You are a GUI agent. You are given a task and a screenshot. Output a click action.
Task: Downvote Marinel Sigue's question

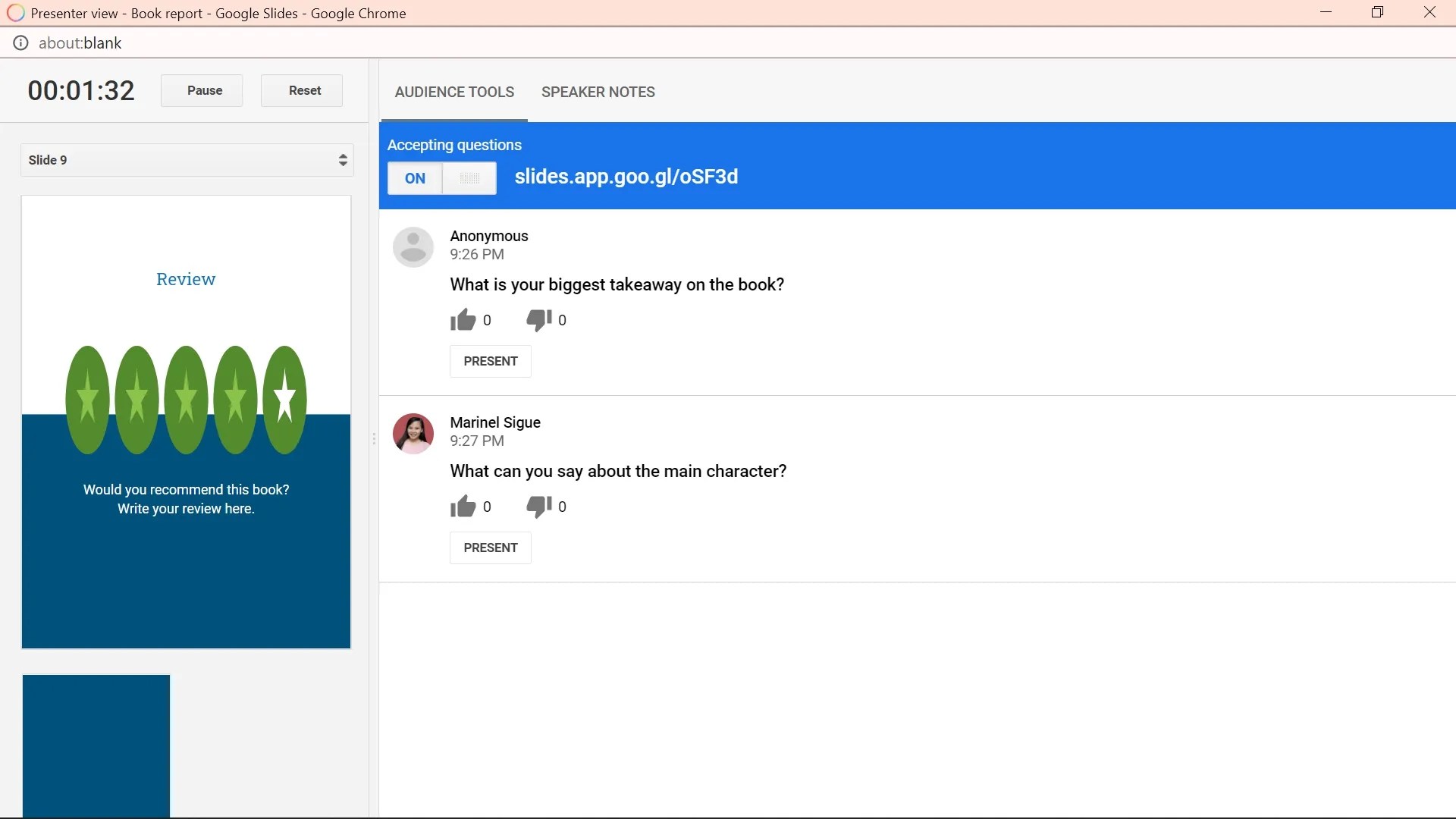coord(537,506)
